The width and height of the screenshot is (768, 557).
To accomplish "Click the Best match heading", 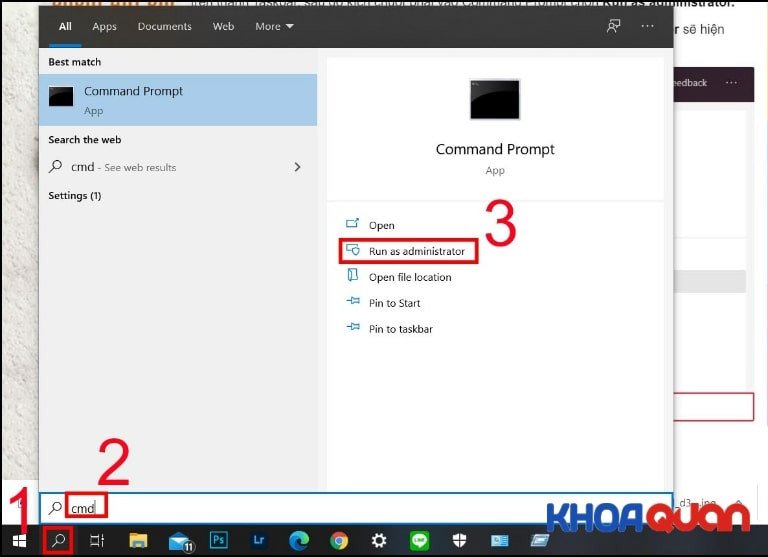I will click(x=75, y=62).
